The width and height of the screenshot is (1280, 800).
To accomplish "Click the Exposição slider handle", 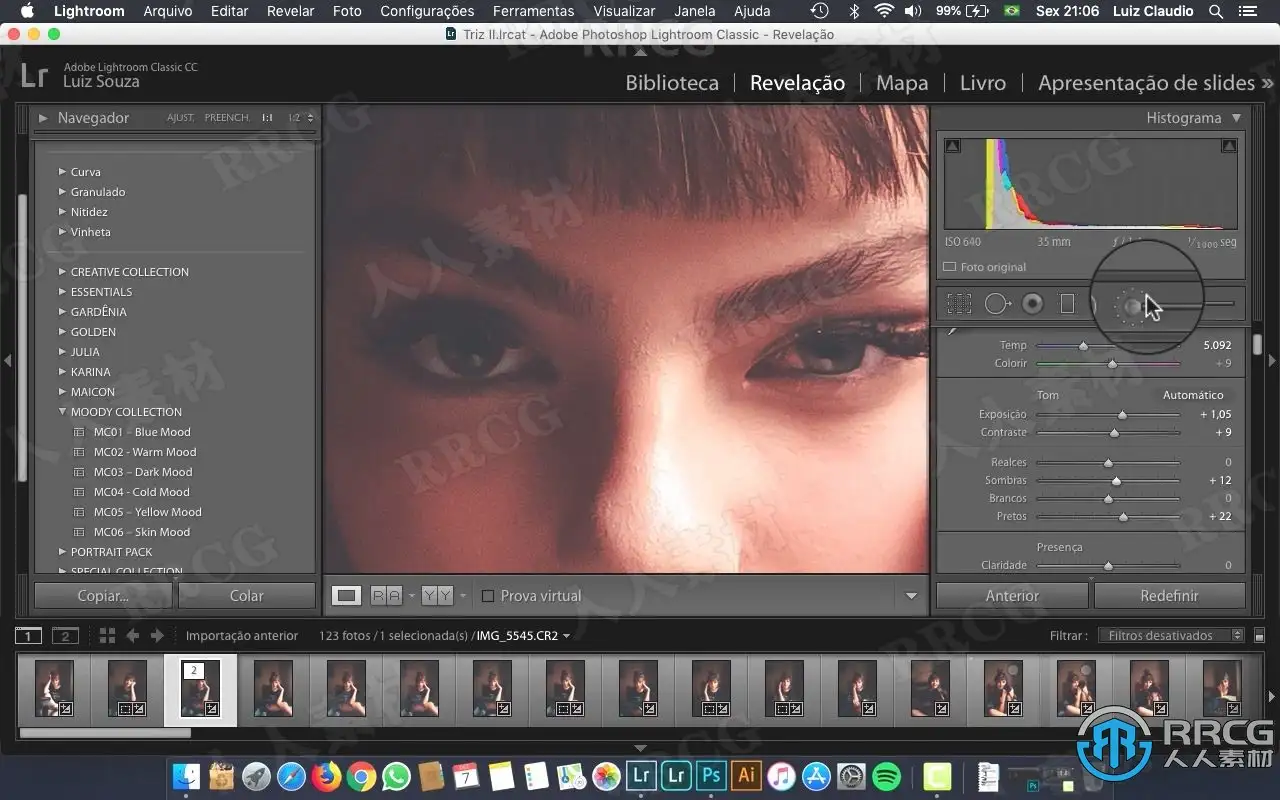I will pos(1122,415).
